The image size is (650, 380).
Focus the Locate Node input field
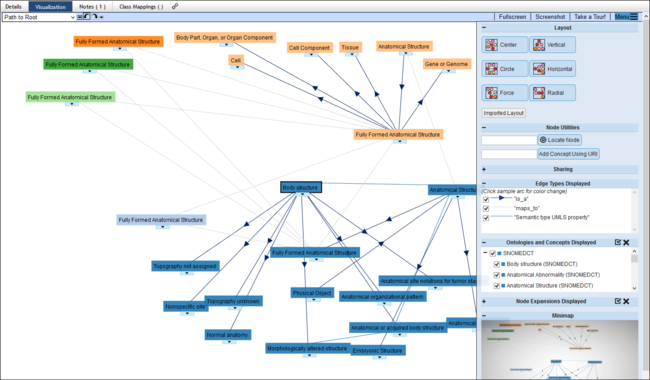point(509,140)
